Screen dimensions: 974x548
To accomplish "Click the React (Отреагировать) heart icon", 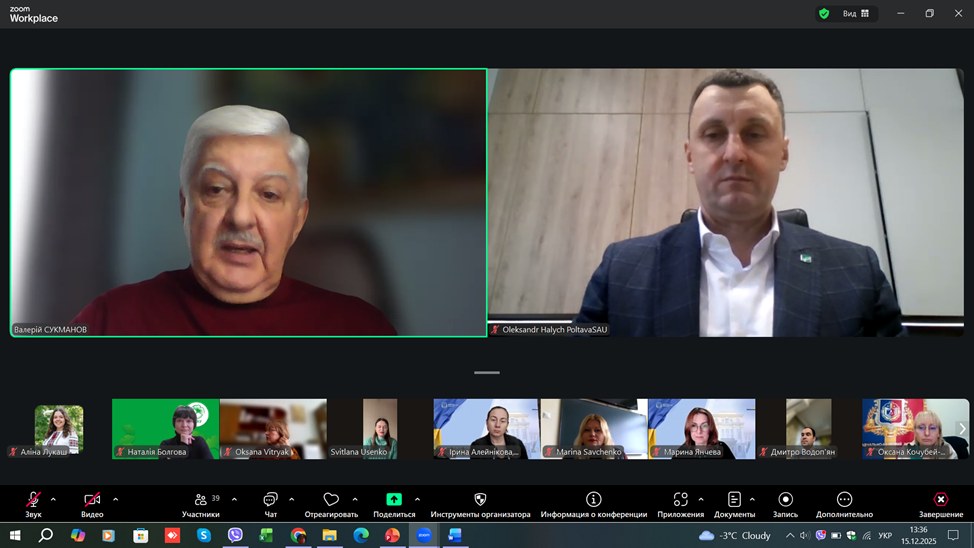I will click(x=331, y=500).
